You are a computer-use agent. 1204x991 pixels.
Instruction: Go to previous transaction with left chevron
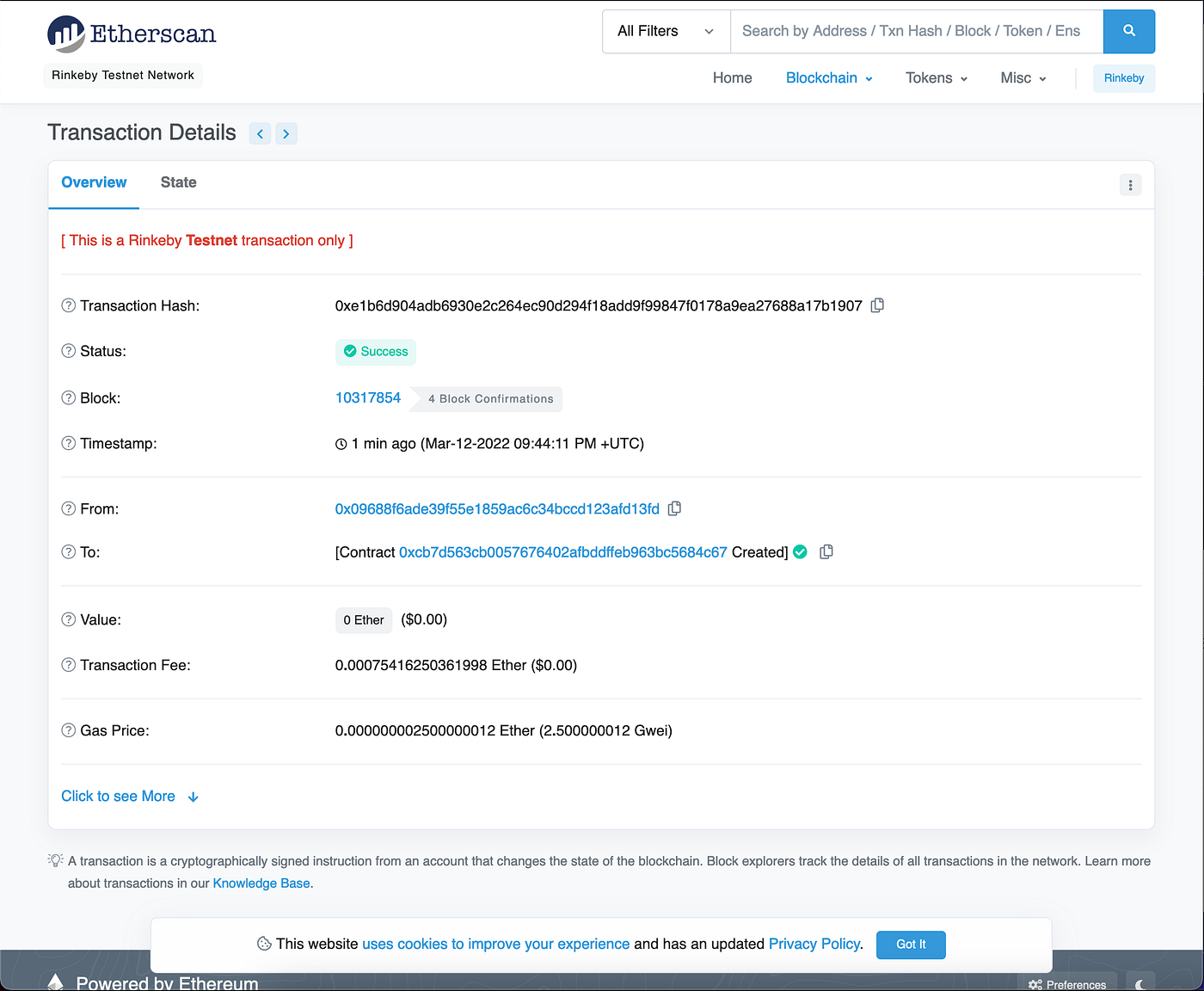tap(260, 133)
